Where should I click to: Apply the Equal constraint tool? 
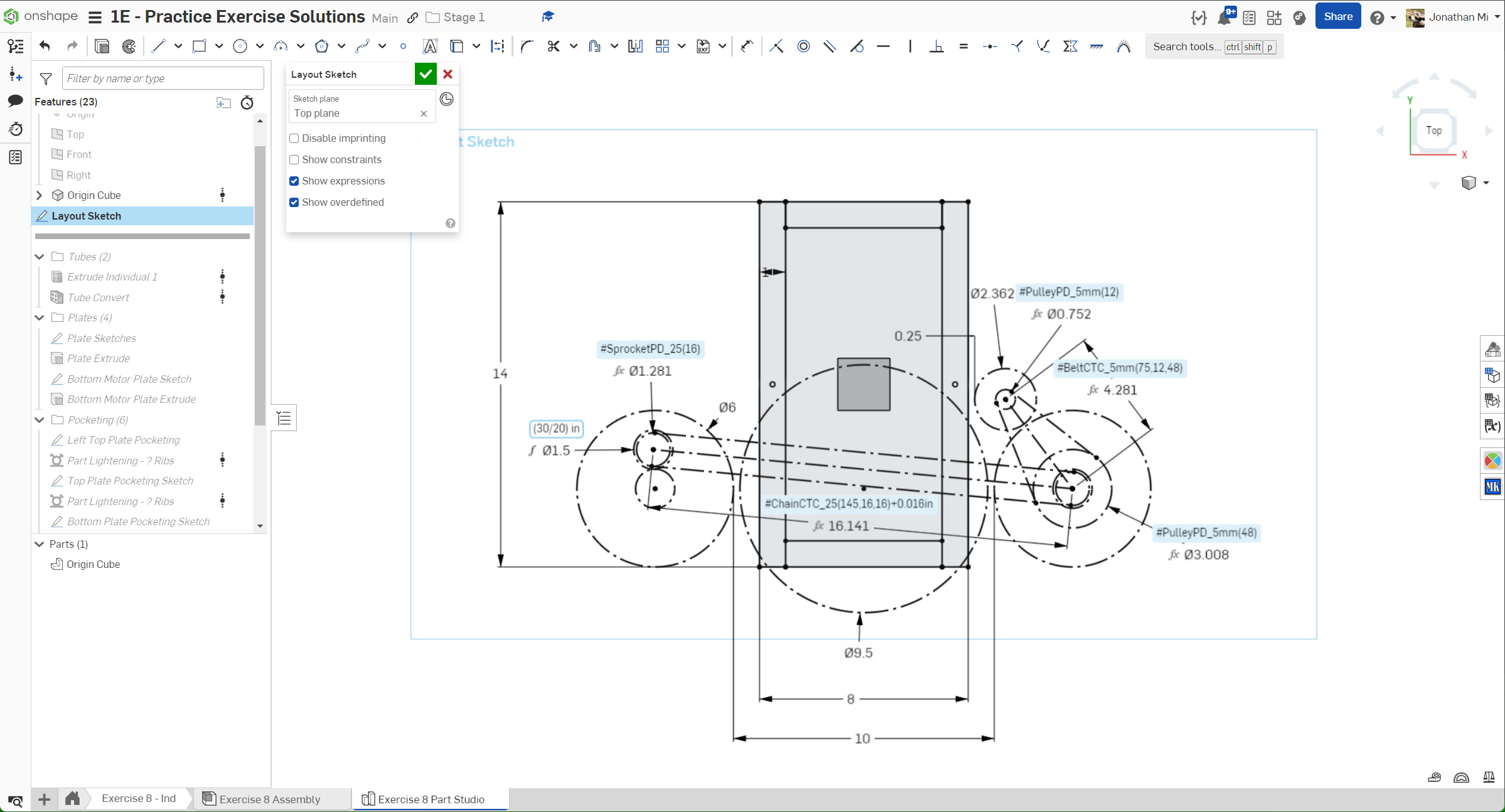(963, 46)
